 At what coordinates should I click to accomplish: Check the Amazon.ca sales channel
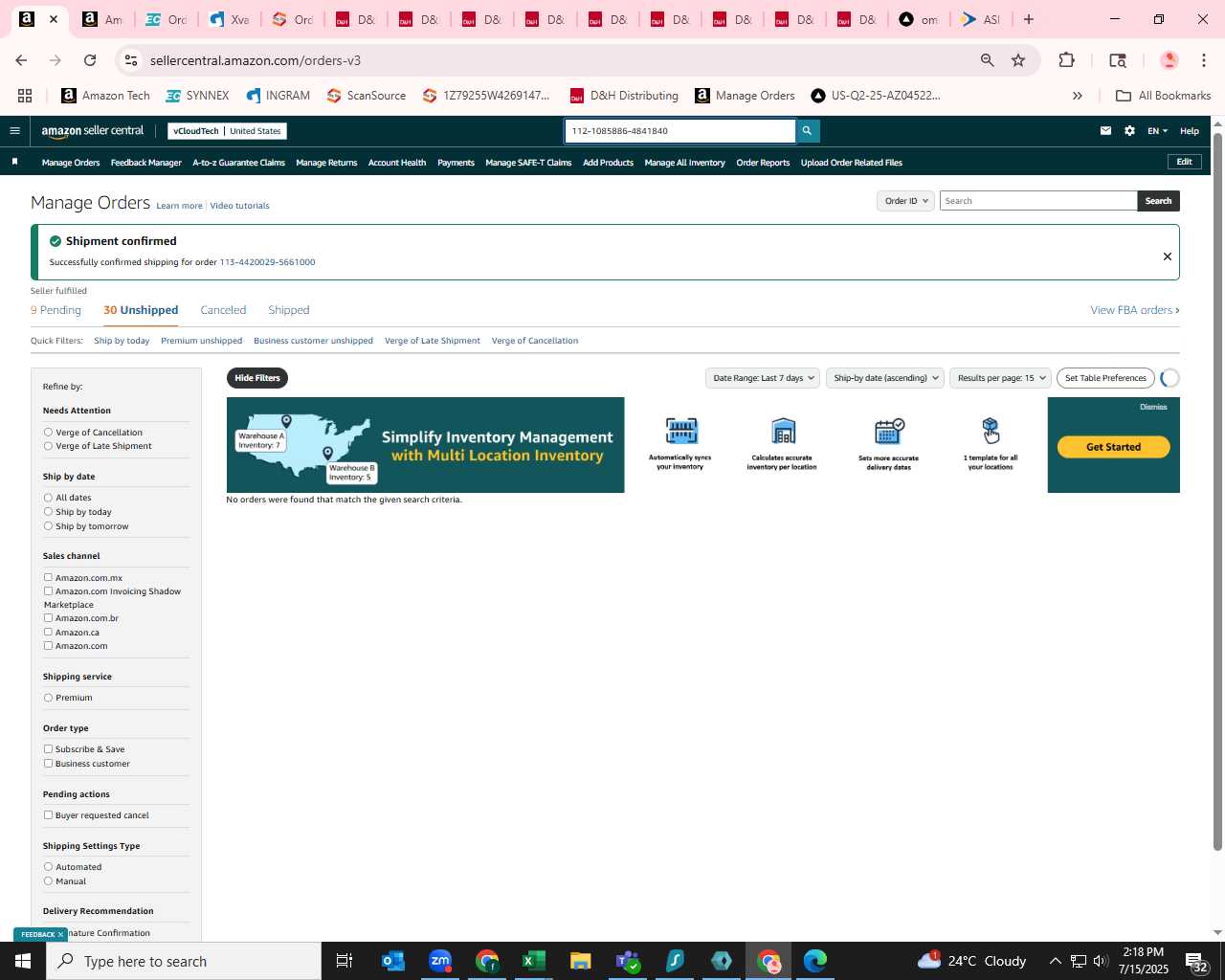[48, 633]
